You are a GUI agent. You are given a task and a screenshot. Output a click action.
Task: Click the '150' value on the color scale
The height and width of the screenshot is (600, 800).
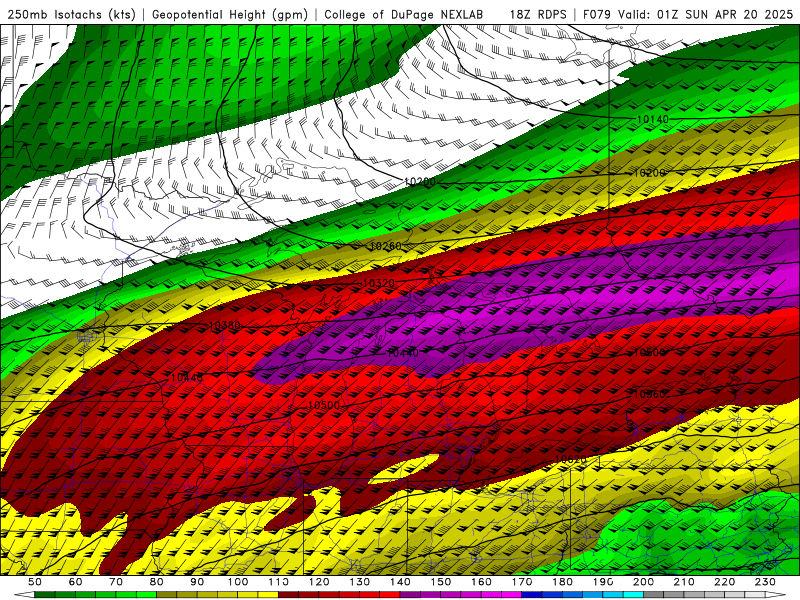point(441,582)
